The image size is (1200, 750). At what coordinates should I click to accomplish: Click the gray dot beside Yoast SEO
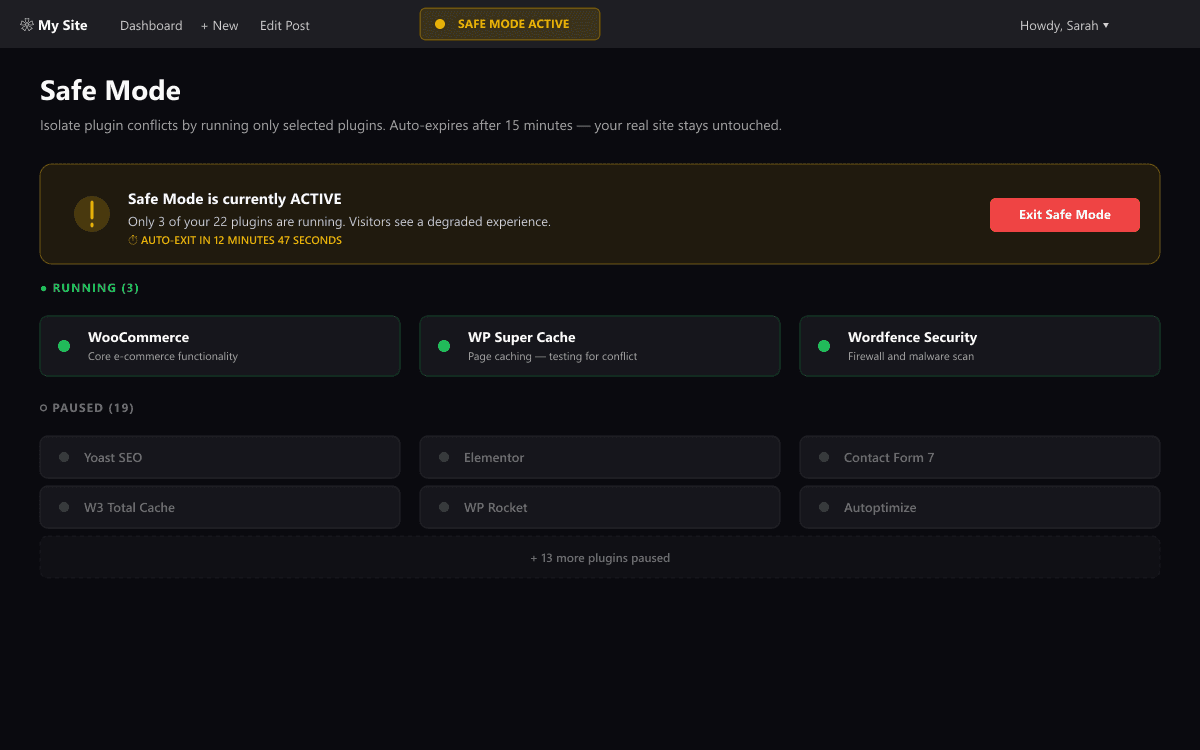(x=64, y=457)
